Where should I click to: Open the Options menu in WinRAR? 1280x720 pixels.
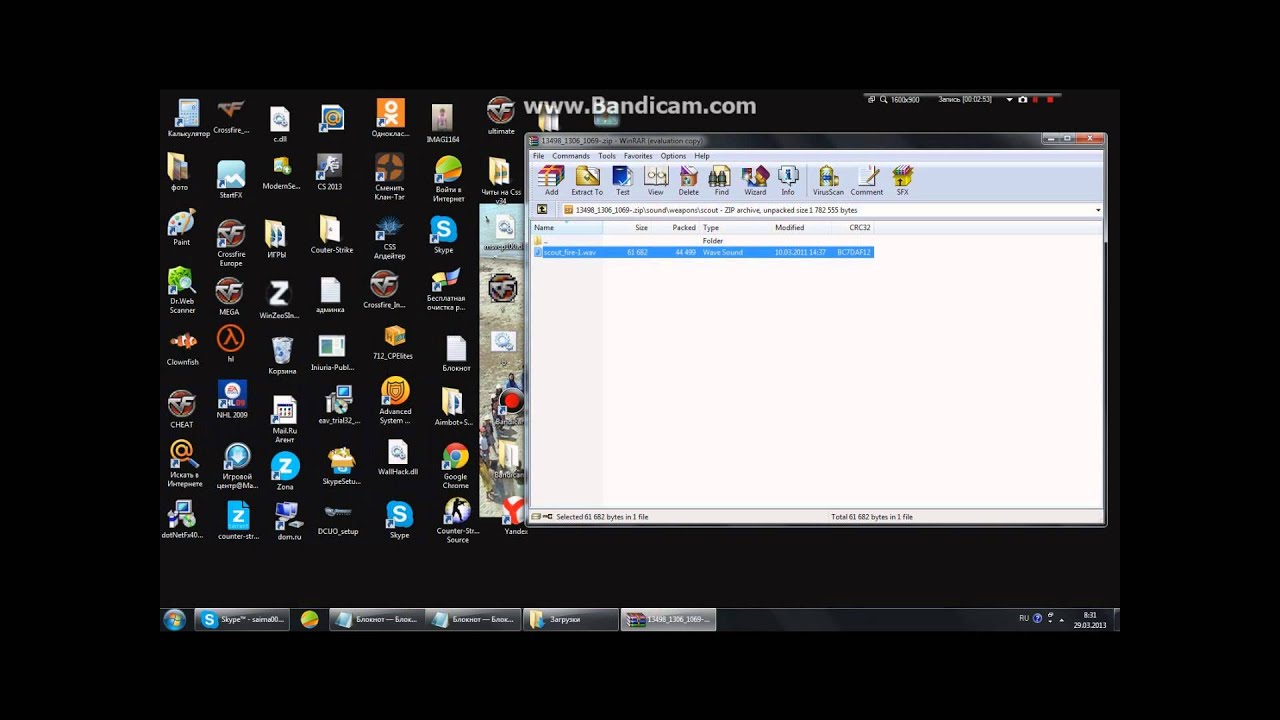point(673,156)
